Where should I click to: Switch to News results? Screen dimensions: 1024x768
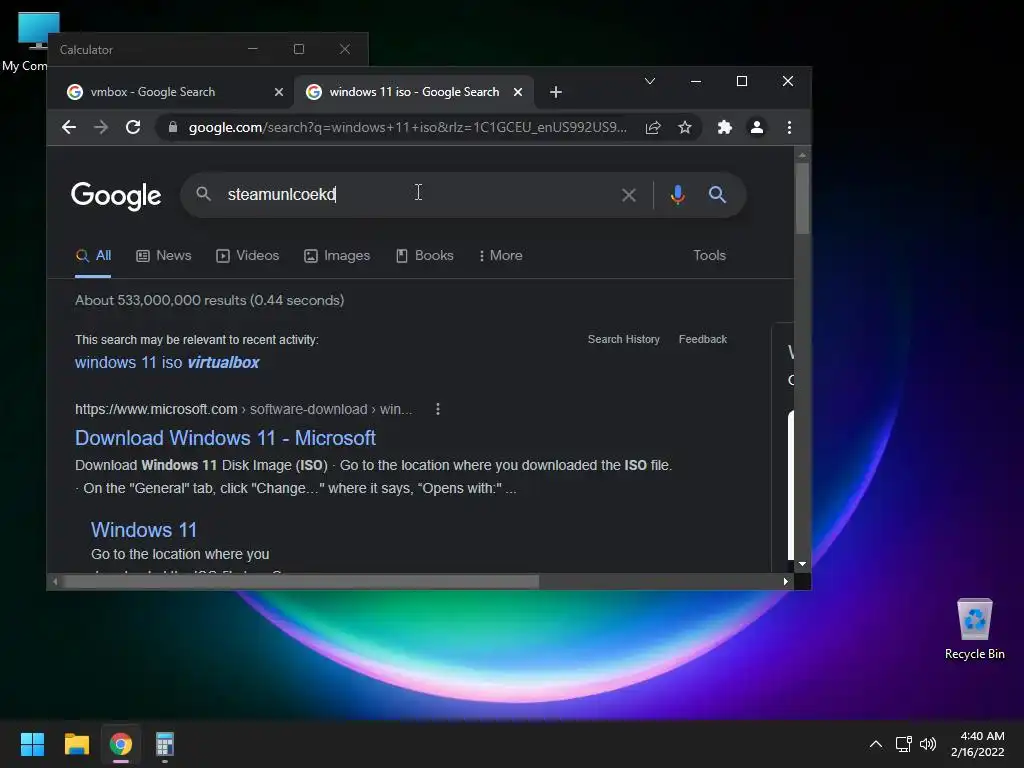(x=163, y=255)
